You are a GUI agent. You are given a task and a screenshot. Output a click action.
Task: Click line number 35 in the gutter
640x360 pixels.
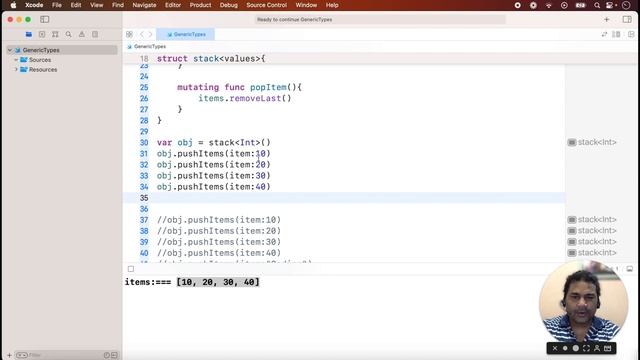click(144, 198)
